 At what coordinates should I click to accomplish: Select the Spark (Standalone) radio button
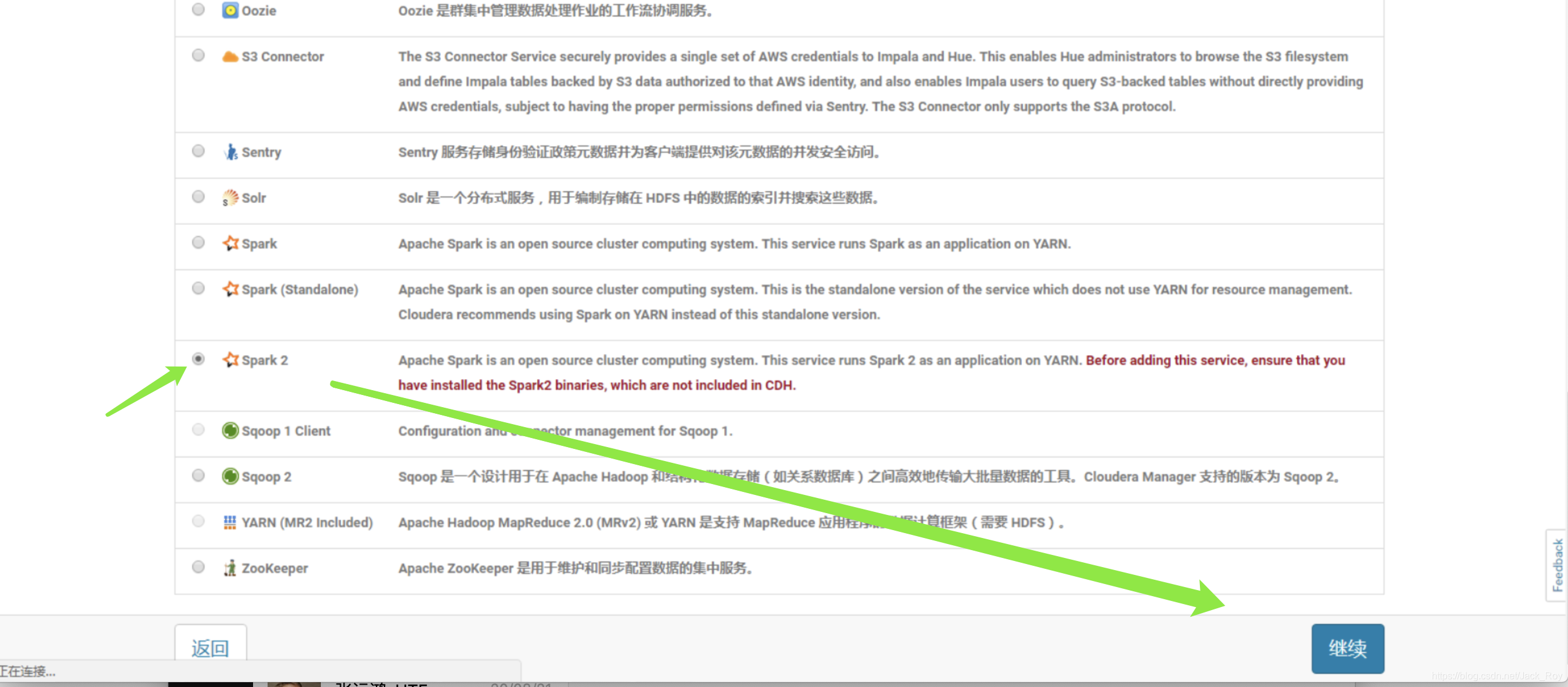199,288
